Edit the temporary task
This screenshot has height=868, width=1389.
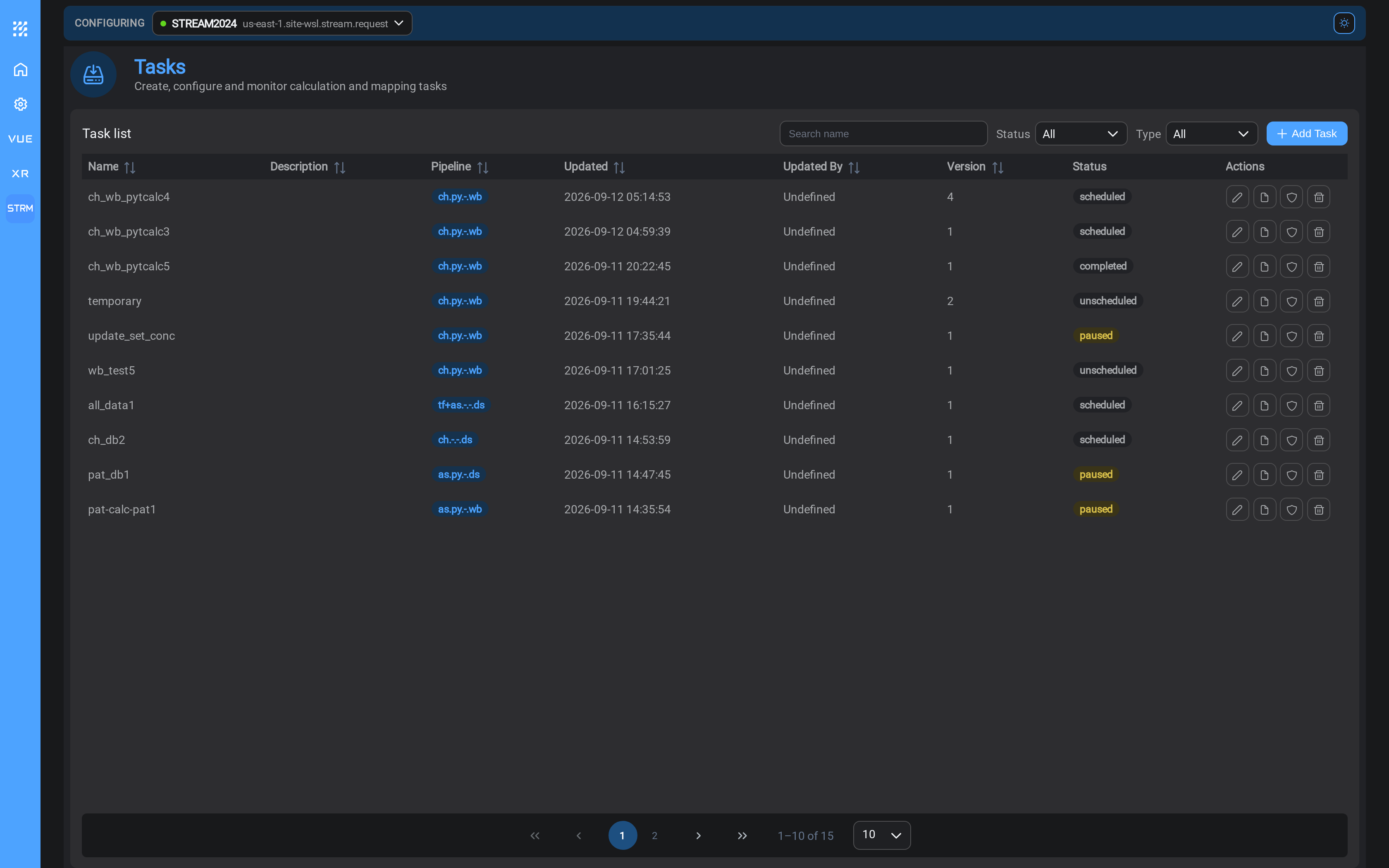coord(1237,301)
